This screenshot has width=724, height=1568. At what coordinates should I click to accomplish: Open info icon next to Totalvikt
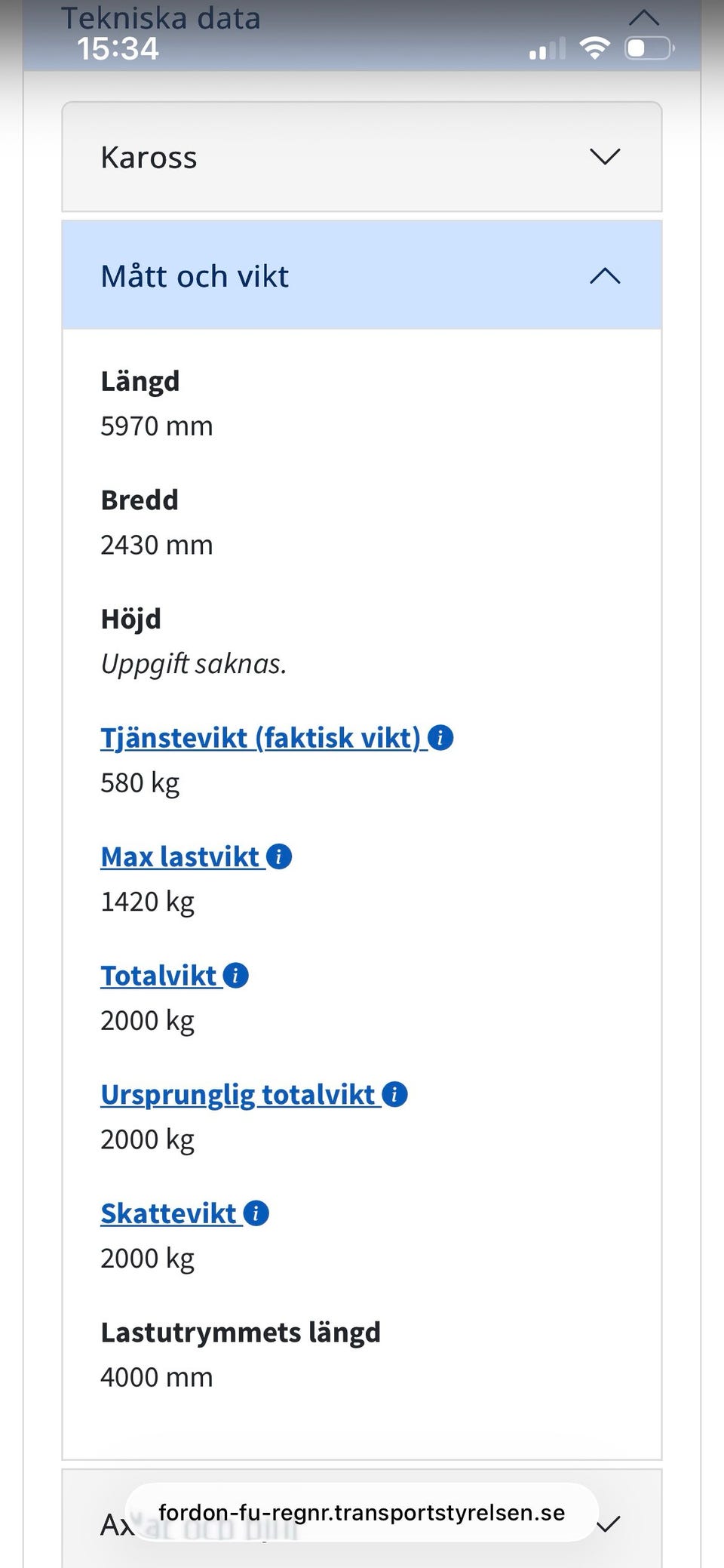(x=236, y=975)
